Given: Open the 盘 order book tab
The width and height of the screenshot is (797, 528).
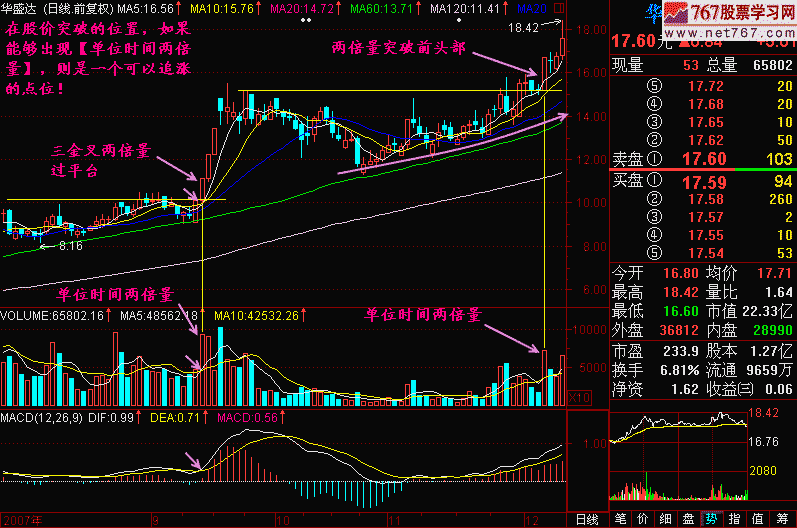Looking at the screenshot, I should (688, 519).
